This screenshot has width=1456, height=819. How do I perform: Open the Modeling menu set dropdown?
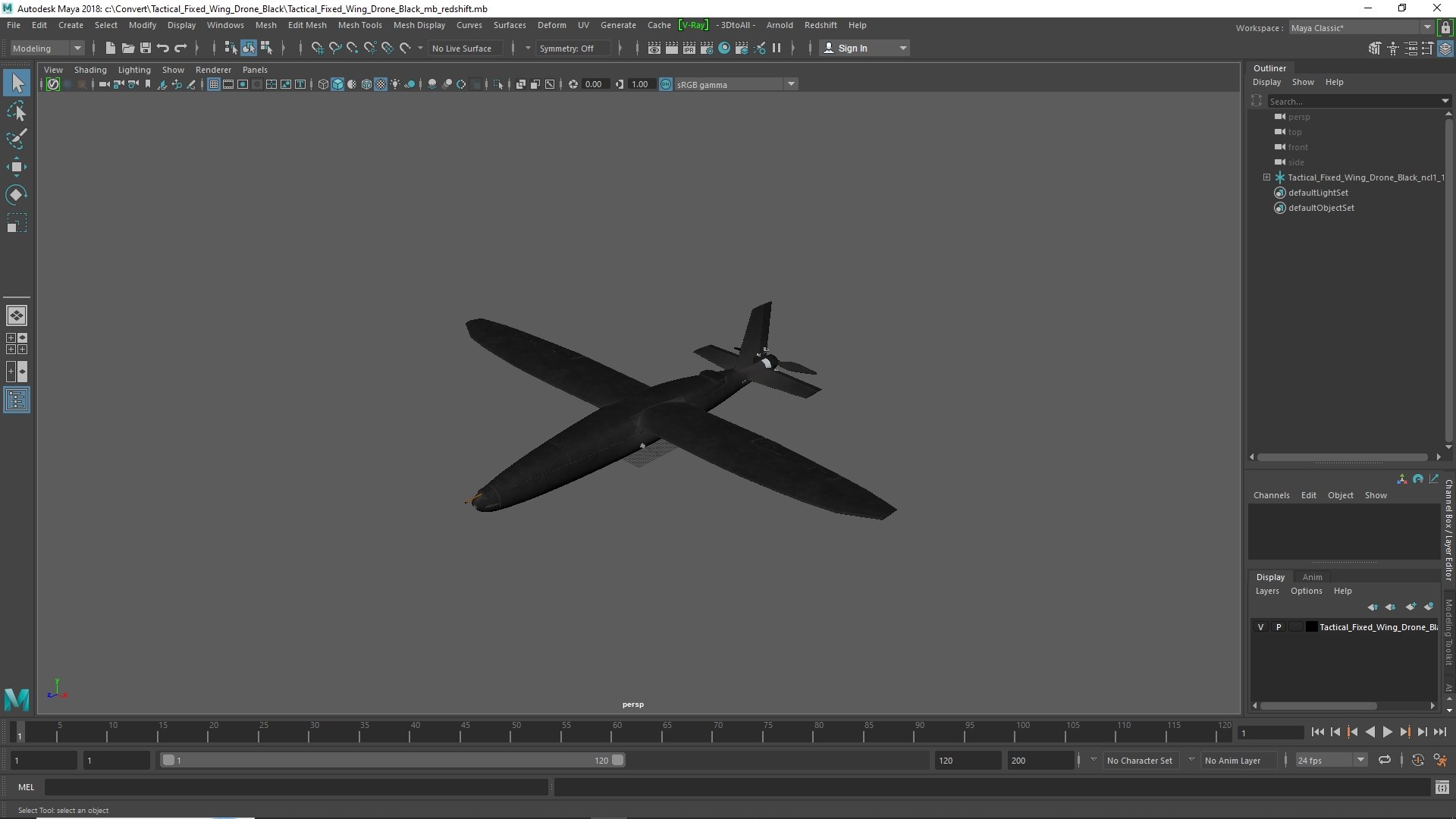tap(47, 48)
